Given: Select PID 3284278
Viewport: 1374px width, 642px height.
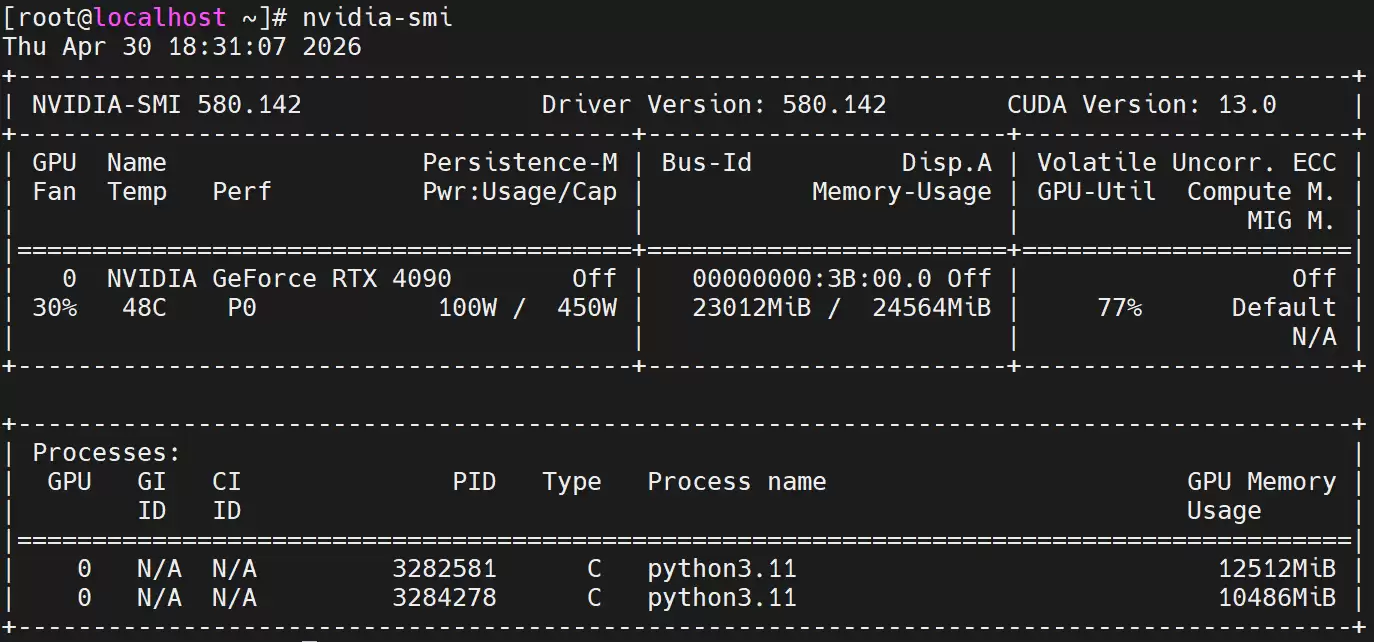Looking at the screenshot, I should 444,598.
